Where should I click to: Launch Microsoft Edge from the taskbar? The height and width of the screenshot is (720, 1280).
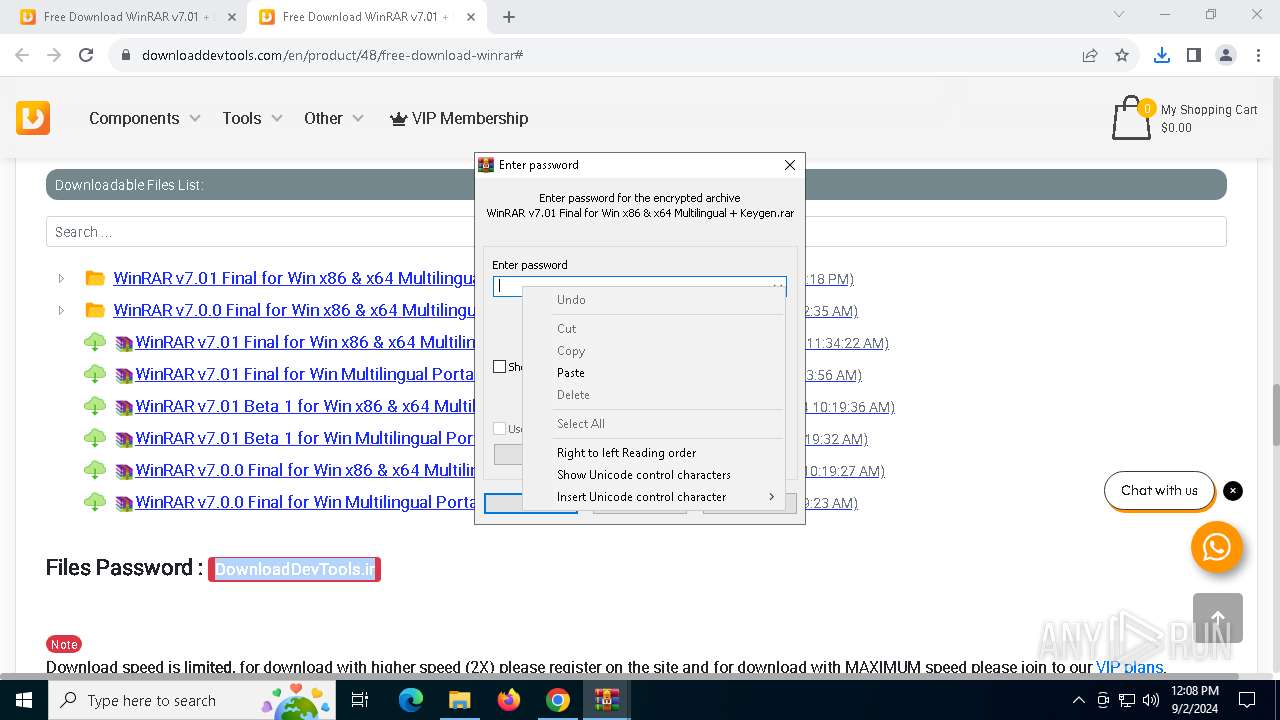coord(411,700)
